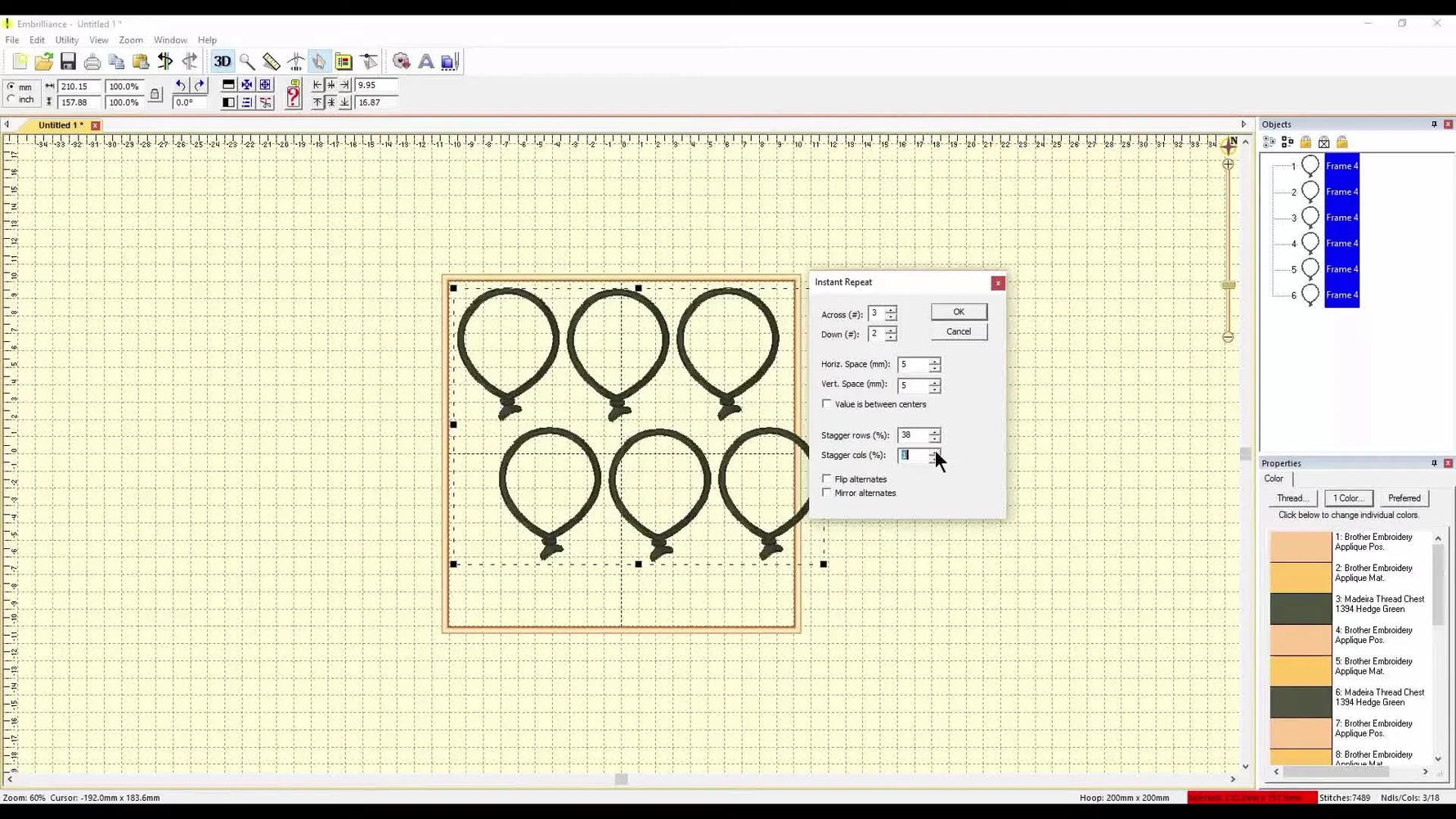Close the Instant Repeat dialog
1456x819 pixels.
pyautogui.click(x=997, y=283)
